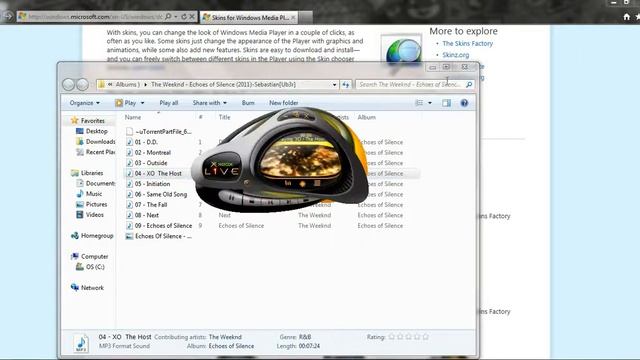Refresh the Explorer folder view
This screenshot has width=640, height=360.
pyautogui.click(x=346, y=84)
